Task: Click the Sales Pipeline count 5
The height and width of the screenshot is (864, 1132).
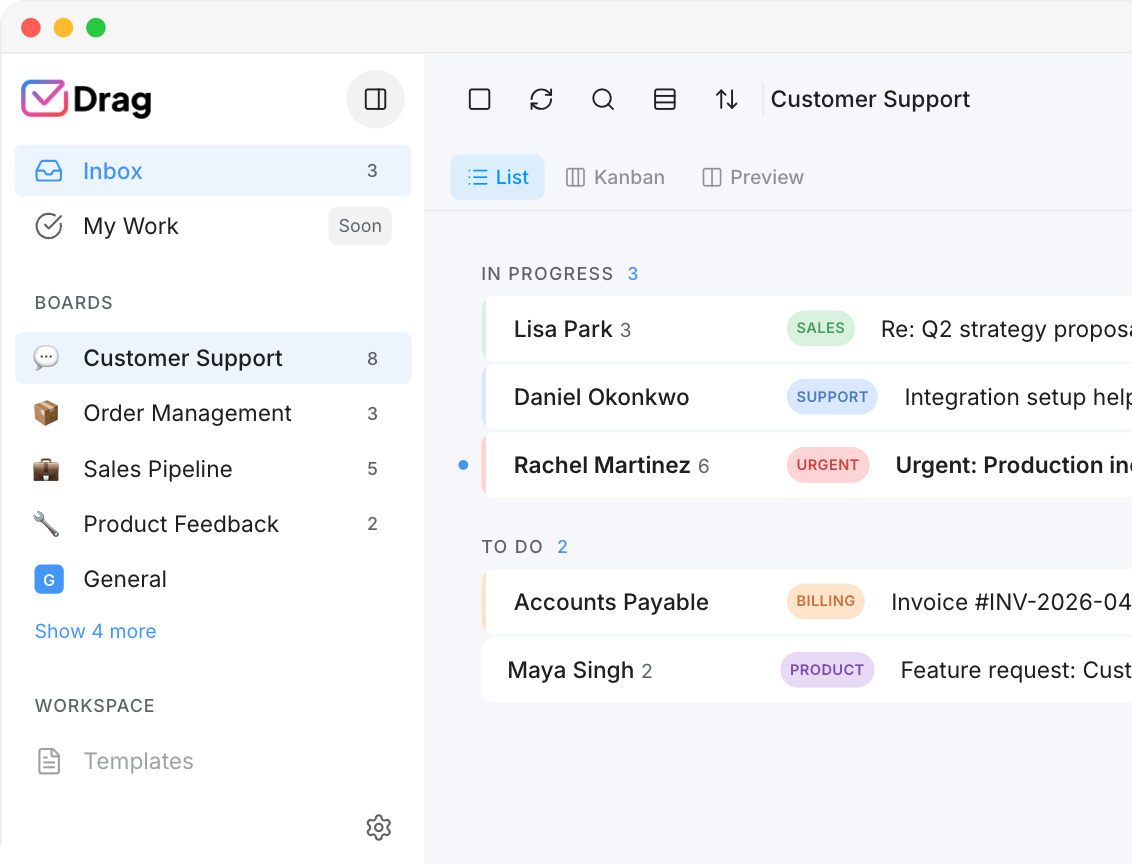Action: pos(373,469)
